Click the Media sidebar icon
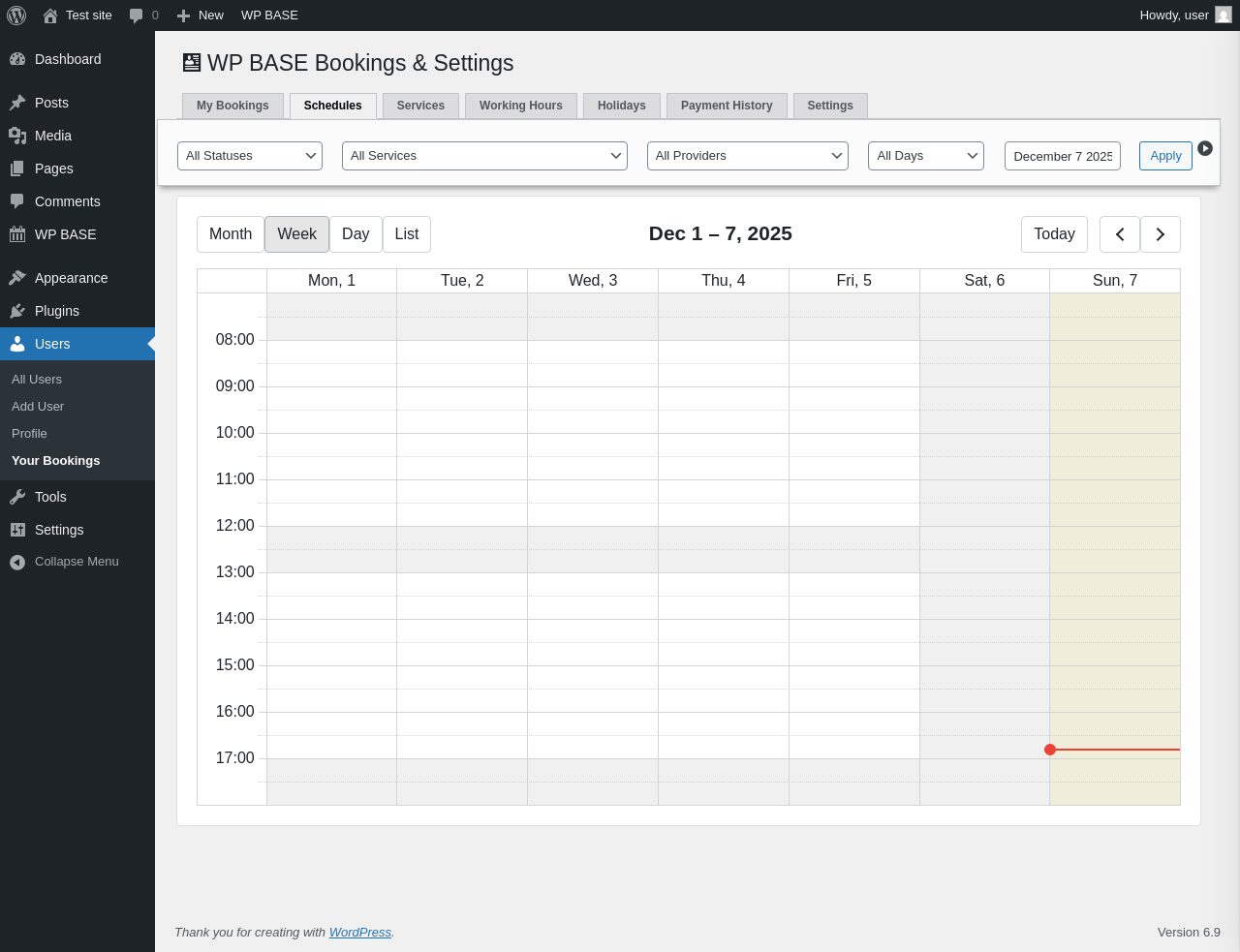The image size is (1240, 952). (17, 136)
